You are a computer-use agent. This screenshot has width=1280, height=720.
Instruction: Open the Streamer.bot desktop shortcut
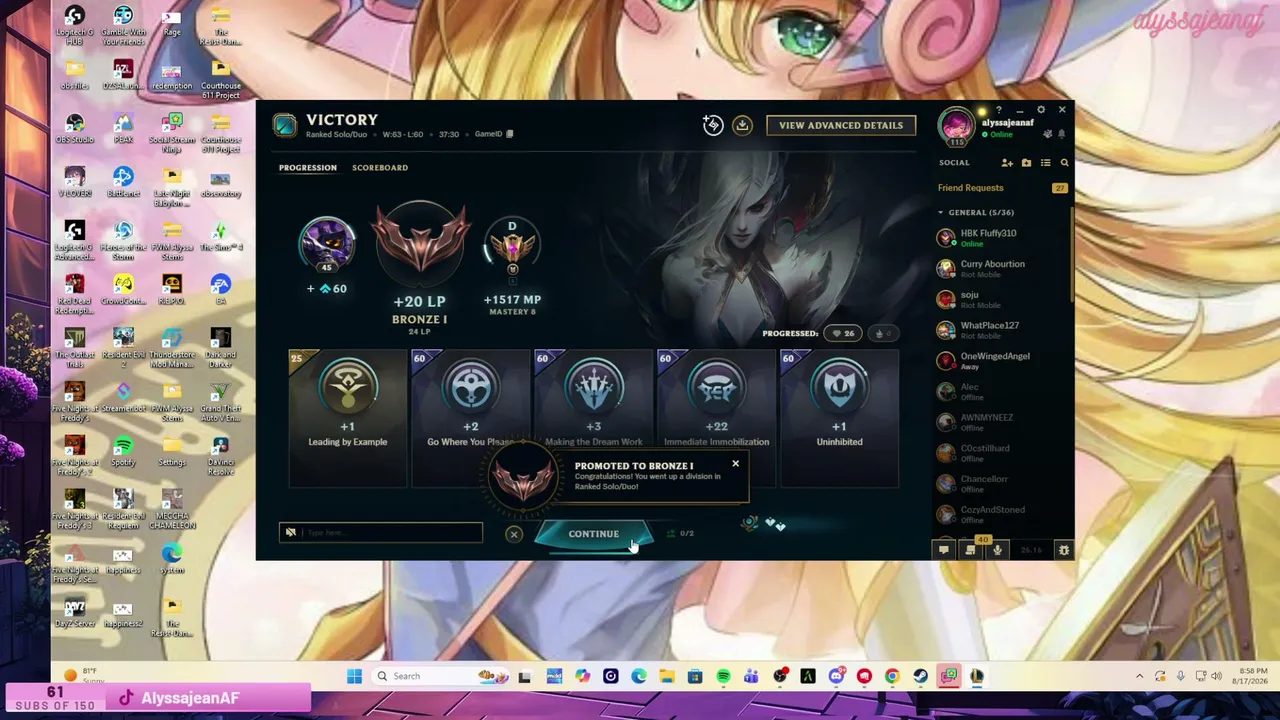(123, 397)
